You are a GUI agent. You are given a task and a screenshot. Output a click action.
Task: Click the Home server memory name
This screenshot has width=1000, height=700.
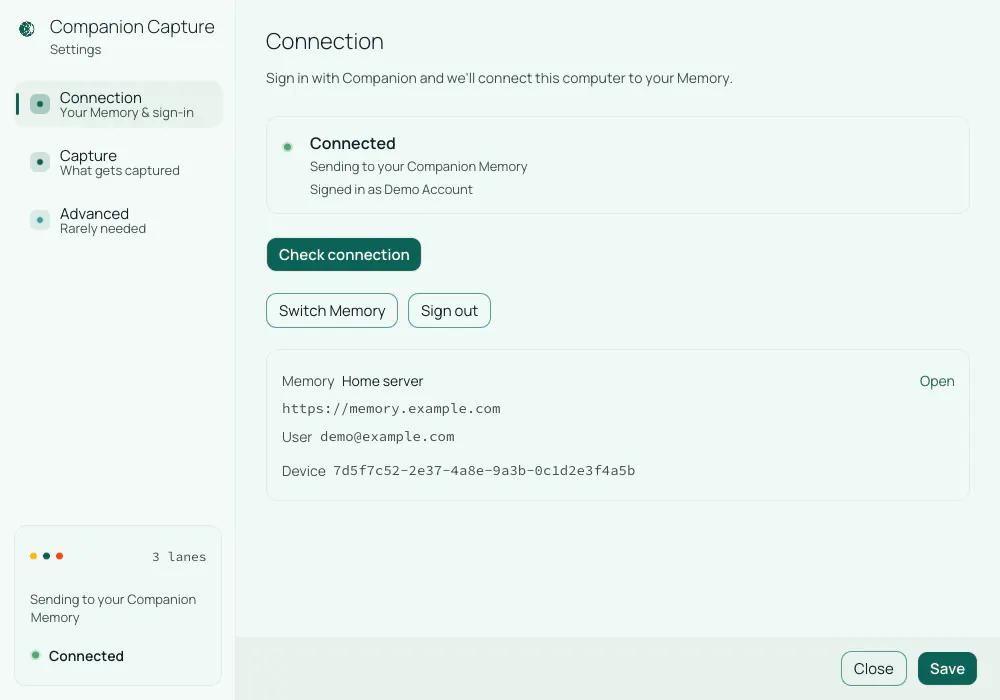[382, 381]
